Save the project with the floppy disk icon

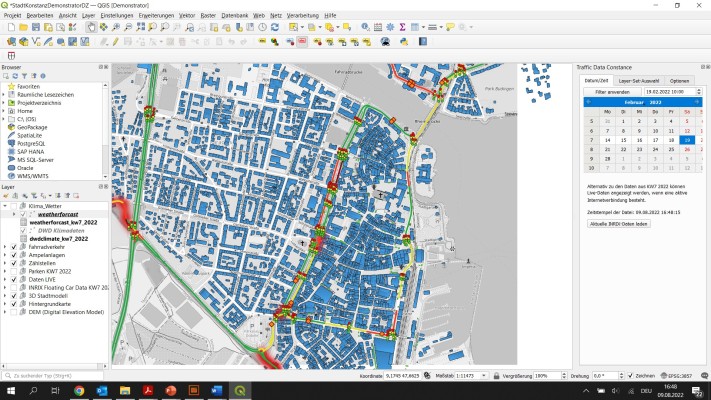click(35, 28)
